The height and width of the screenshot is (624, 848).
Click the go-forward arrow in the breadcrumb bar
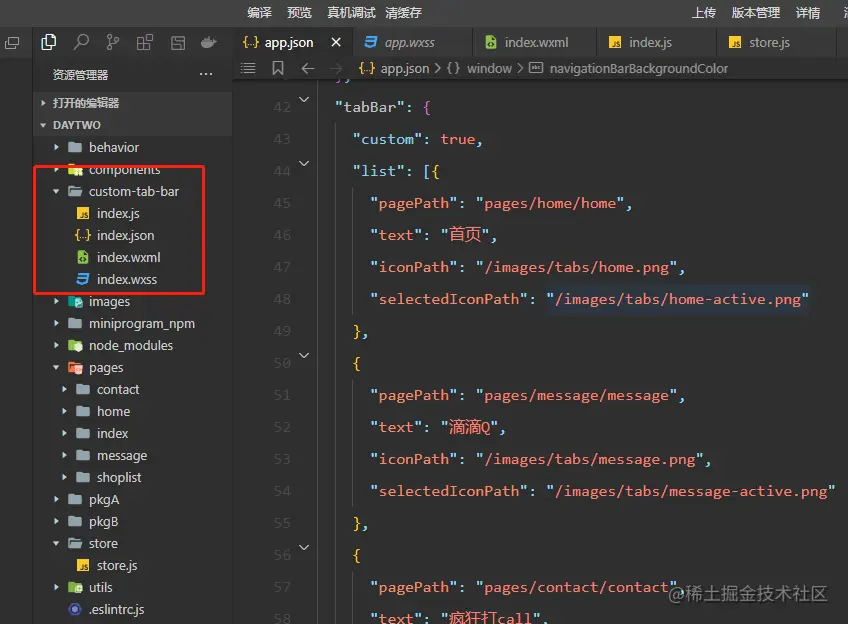click(336, 69)
